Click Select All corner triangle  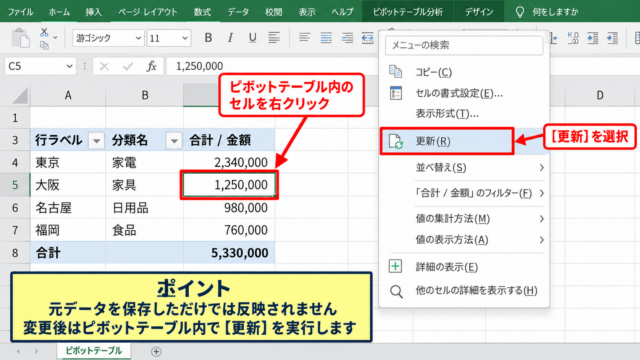pyautogui.click(x=20, y=95)
